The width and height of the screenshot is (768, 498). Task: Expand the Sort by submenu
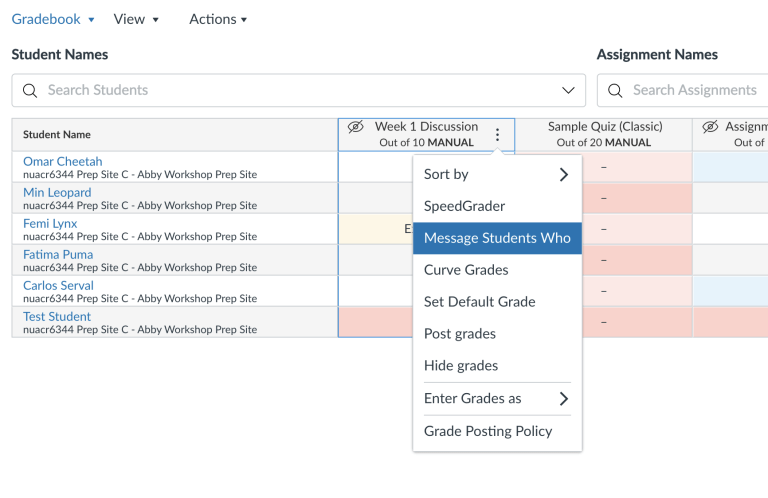497,174
